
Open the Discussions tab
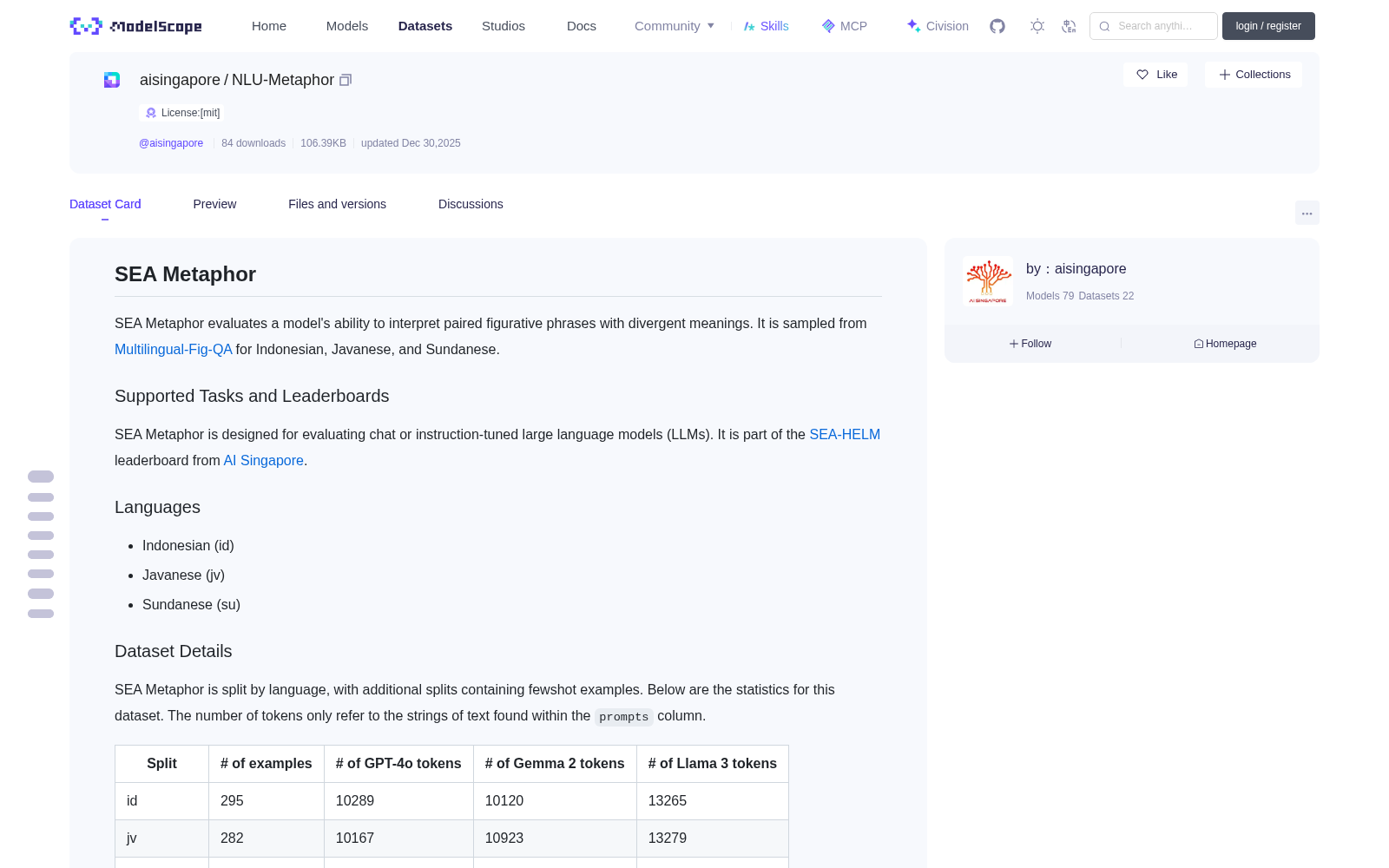[471, 204]
